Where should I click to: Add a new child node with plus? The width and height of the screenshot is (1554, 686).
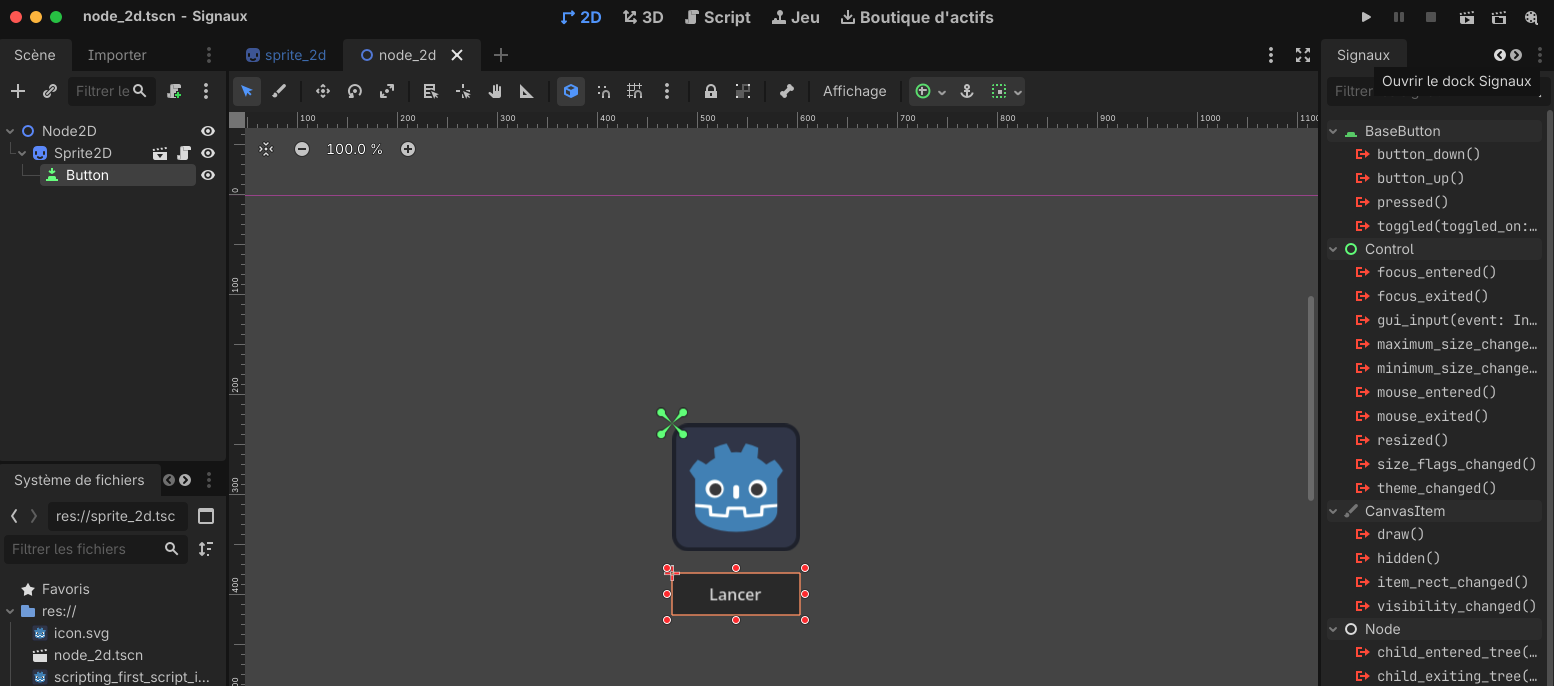[17, 91]
